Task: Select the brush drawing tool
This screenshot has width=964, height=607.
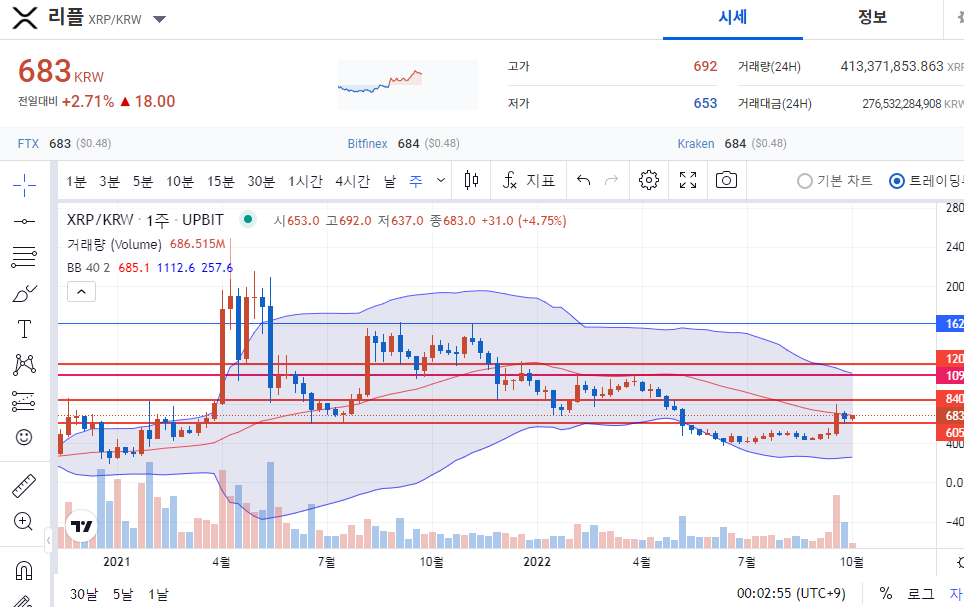Action: point(24,293)
